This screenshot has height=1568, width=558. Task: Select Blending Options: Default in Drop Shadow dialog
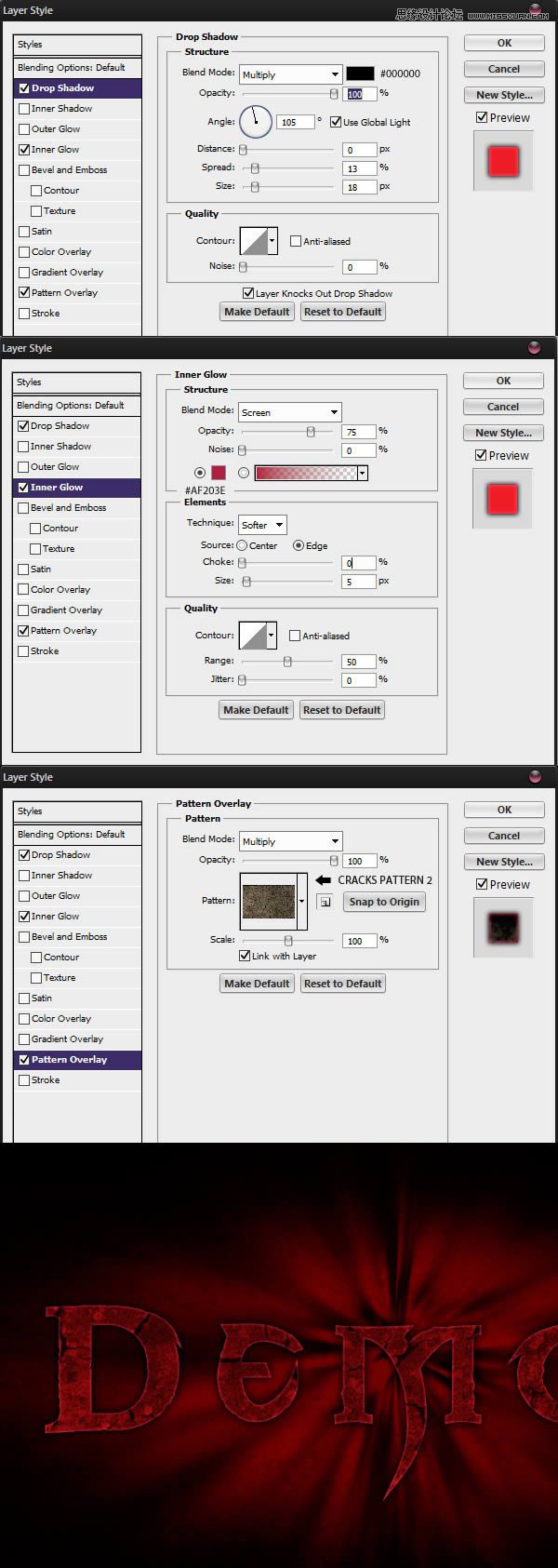point(78,68)
